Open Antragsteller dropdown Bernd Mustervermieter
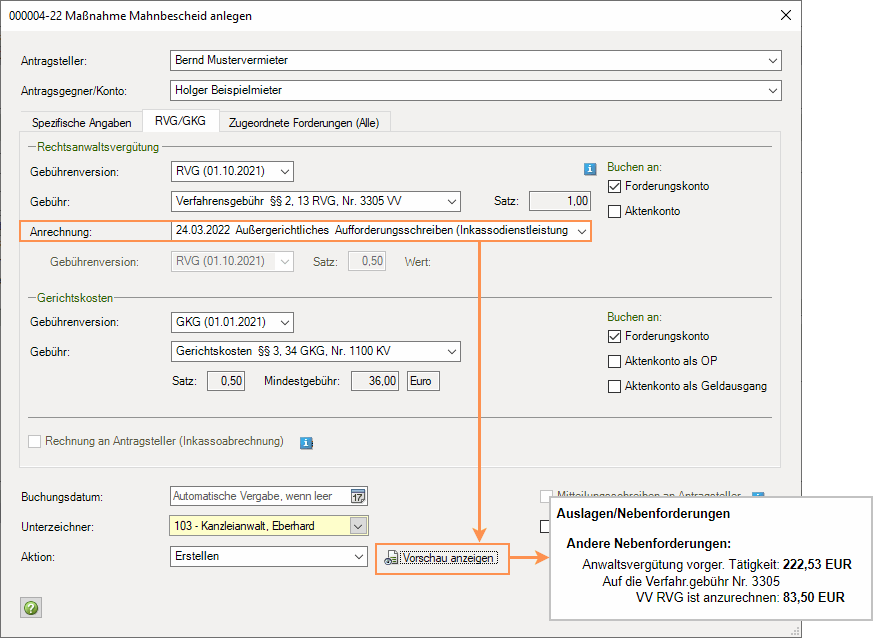This screenshot has height=638, width=873. coord(475,60)
